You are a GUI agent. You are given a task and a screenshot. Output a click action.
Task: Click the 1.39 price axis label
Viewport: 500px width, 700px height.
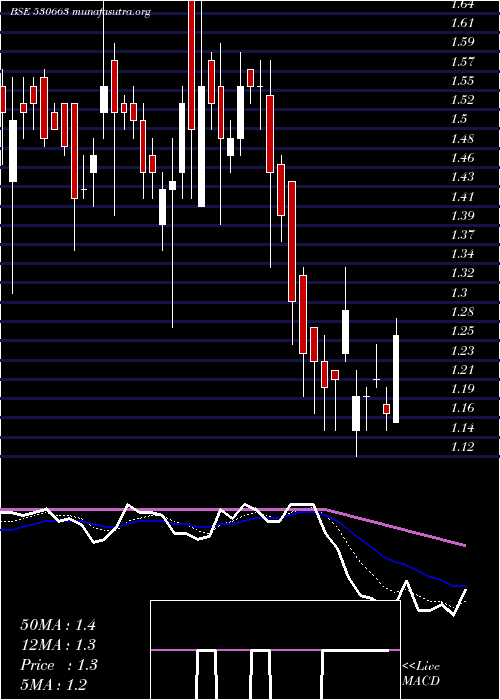(462, 216)
